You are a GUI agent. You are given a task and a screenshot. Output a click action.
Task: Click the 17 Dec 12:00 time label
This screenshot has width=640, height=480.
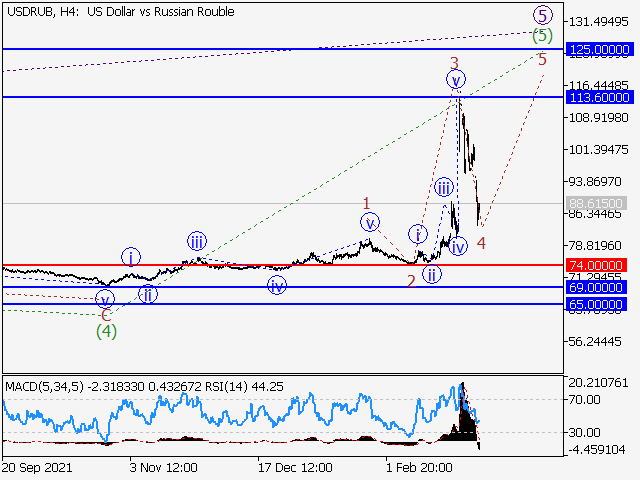[x=295, y=467]
